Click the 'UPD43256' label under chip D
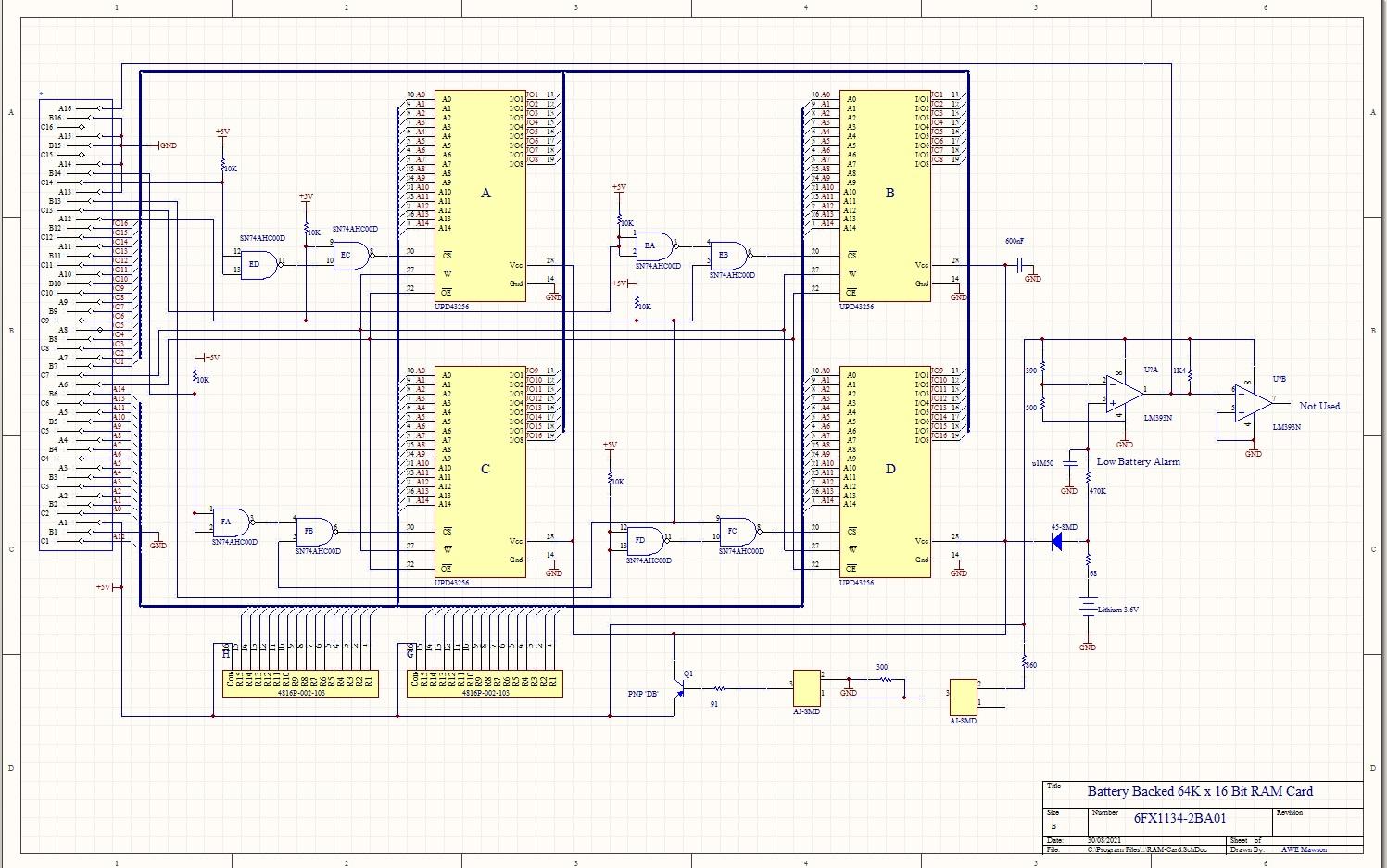The image size is (1387, 868). click(856, 583)
